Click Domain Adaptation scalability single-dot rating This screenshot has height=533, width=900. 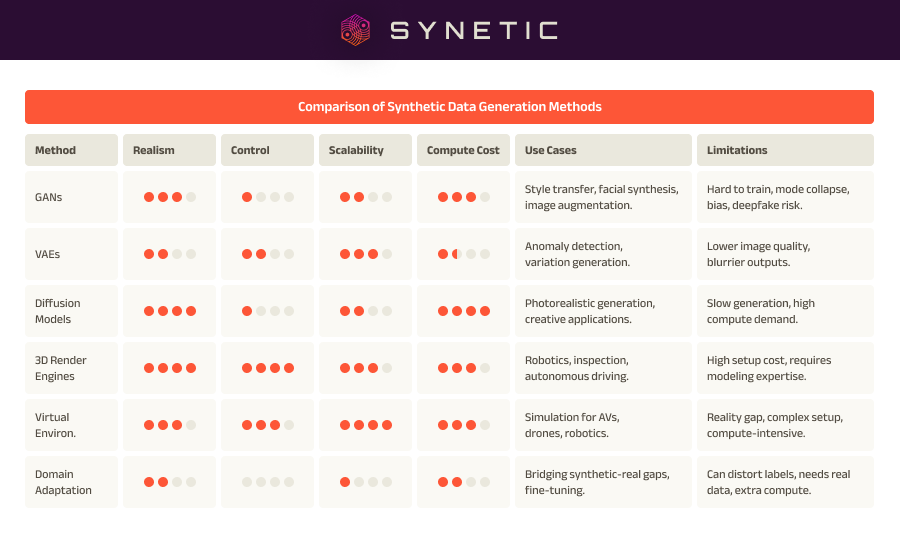(366, 482)
